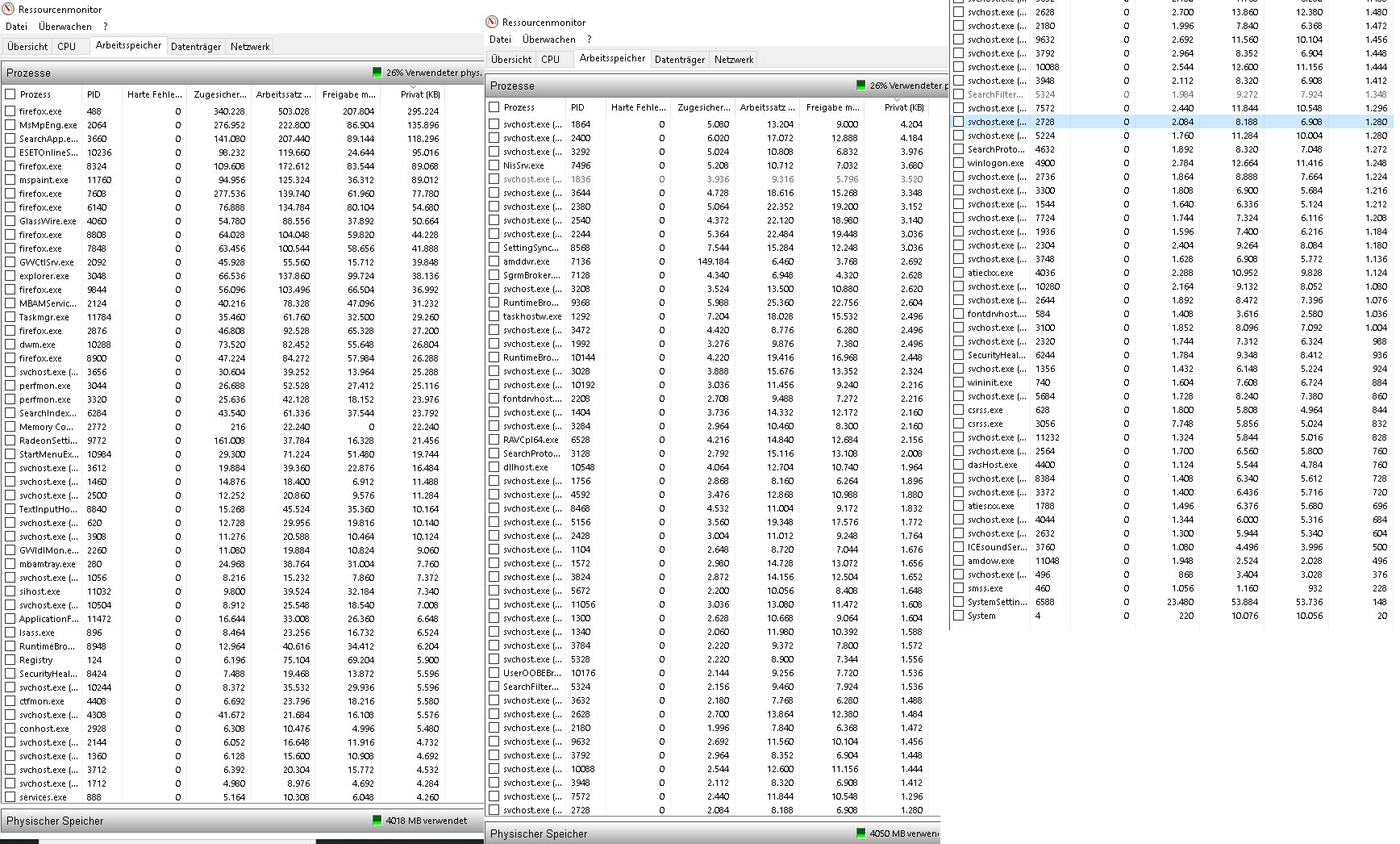
Task: Tick the NisSrv.exe process checkbox
Action: pos(494,165)
